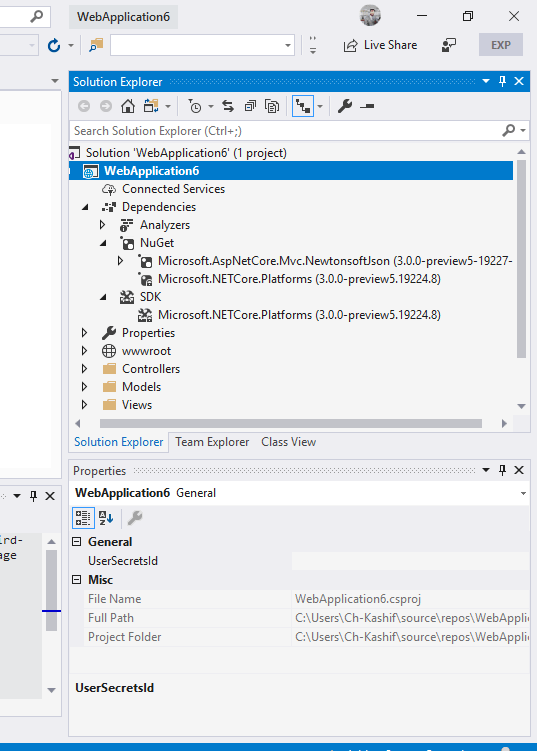Screen dimensions: 537x751
Task: Expand the Views folder
Action: tap(85, 405)
